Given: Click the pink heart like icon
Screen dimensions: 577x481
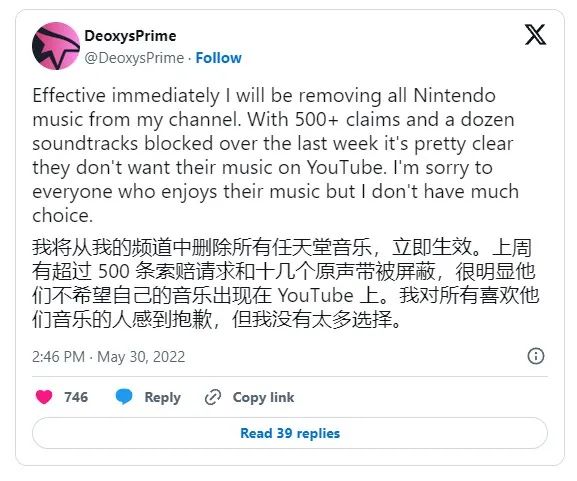Looking at the screenshot, I should click(x=44, y=397).
